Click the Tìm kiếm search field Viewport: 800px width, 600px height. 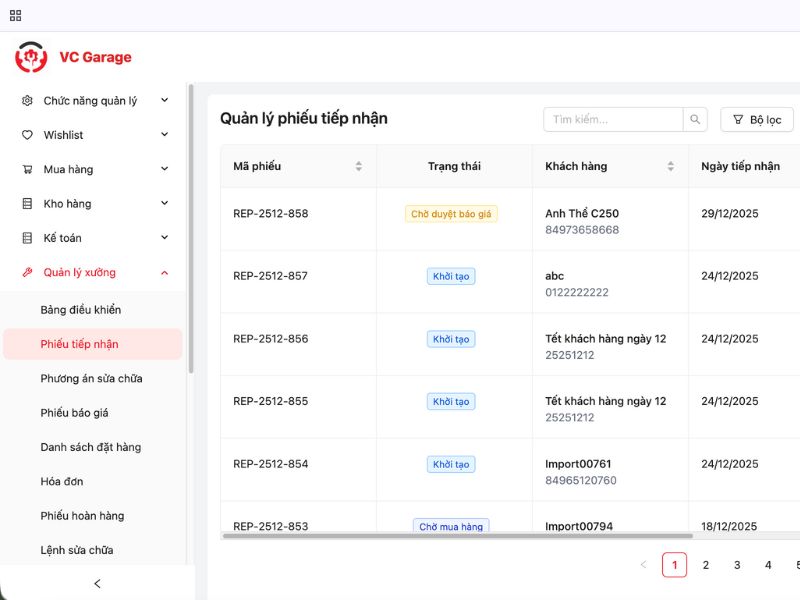[613, 120]
